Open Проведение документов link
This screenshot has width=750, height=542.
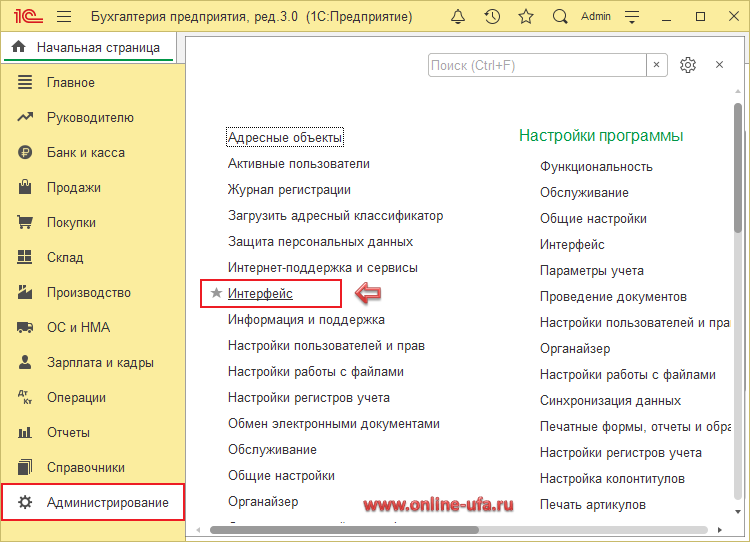613,297
